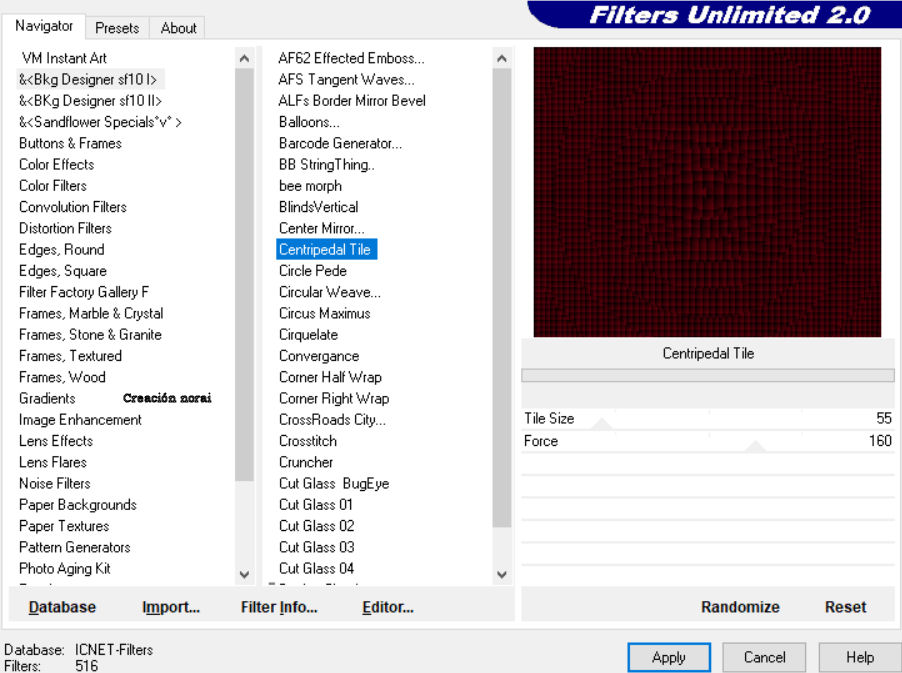Viewport: 902px width, 673px height.
Task: Select the Navigator tab
Action: click(44, 26)
